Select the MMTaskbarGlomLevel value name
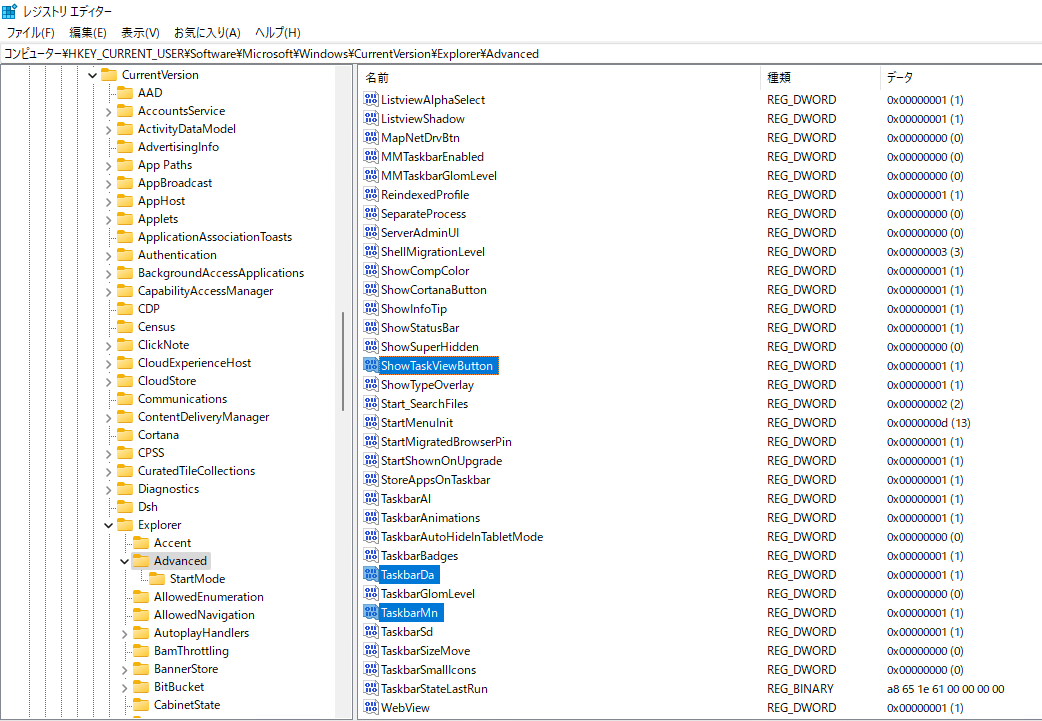Screen dimensions: 1042x721 [439, 176]
